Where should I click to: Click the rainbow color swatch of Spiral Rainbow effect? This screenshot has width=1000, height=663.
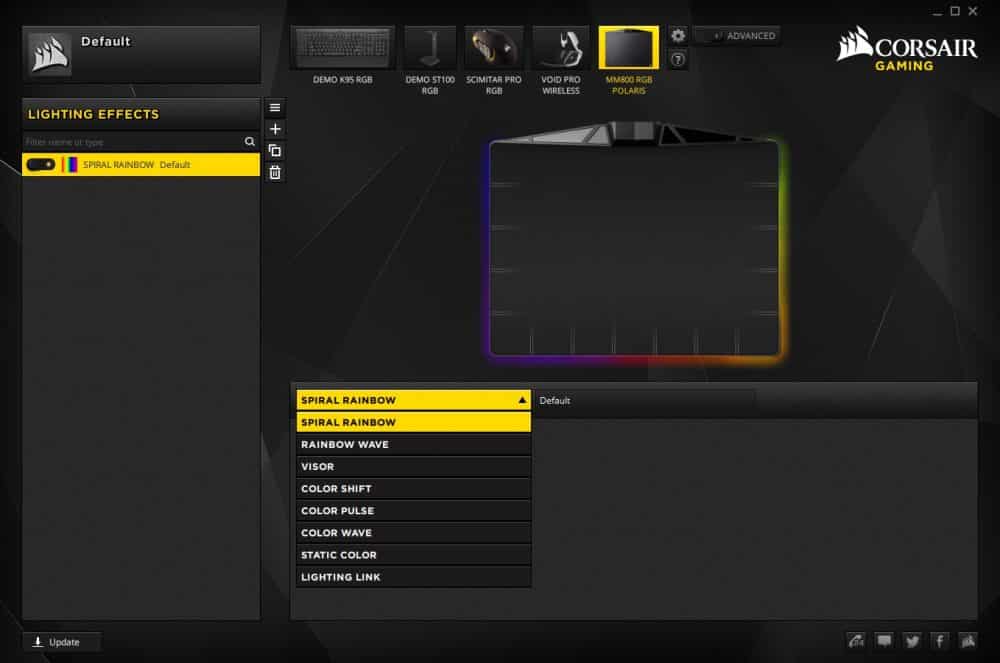coord(70,164)
